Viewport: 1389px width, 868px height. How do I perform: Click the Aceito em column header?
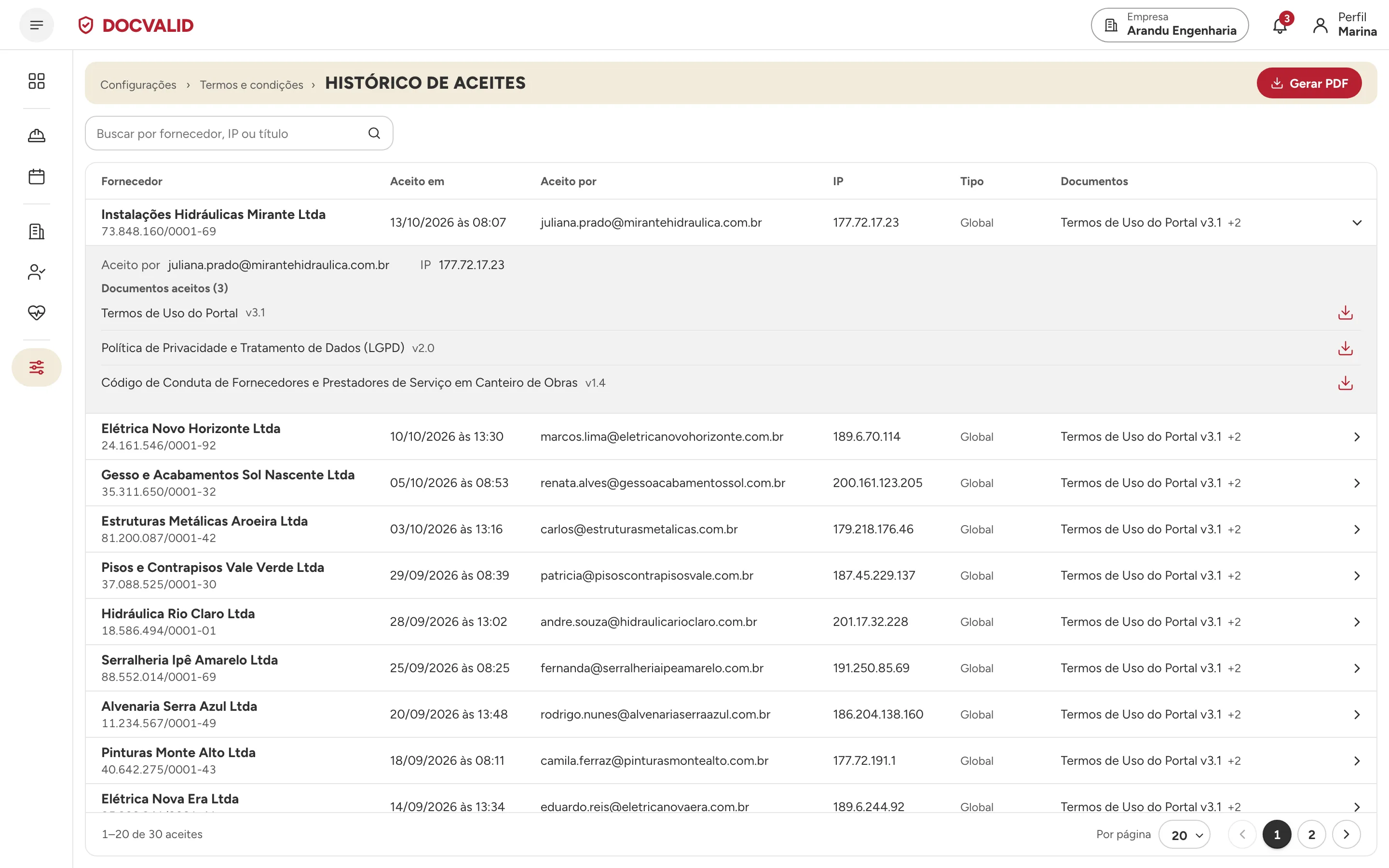click(417, 181)
